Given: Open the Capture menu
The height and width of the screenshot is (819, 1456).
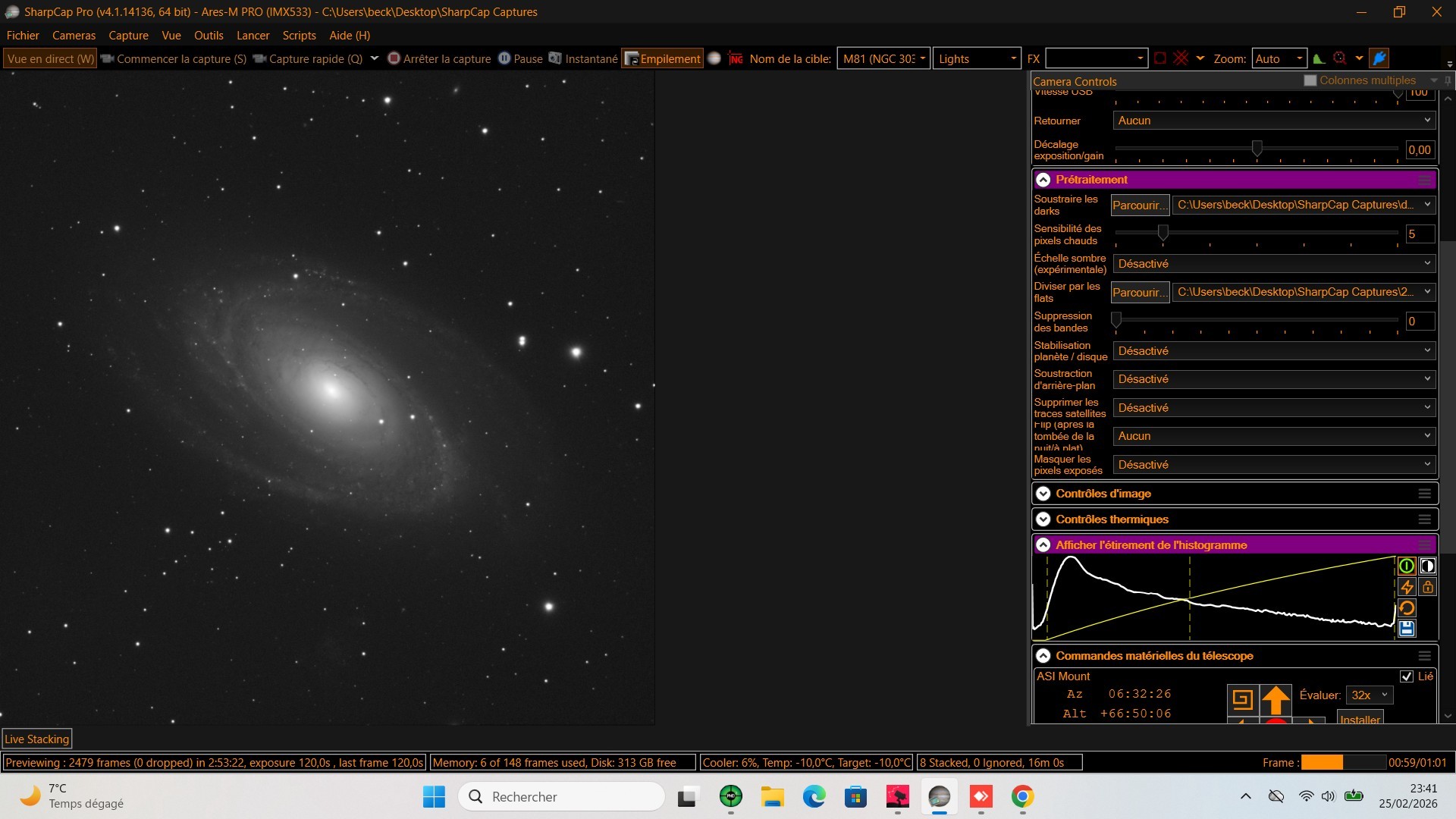Looking at the screenshot, I should [128, 36].
